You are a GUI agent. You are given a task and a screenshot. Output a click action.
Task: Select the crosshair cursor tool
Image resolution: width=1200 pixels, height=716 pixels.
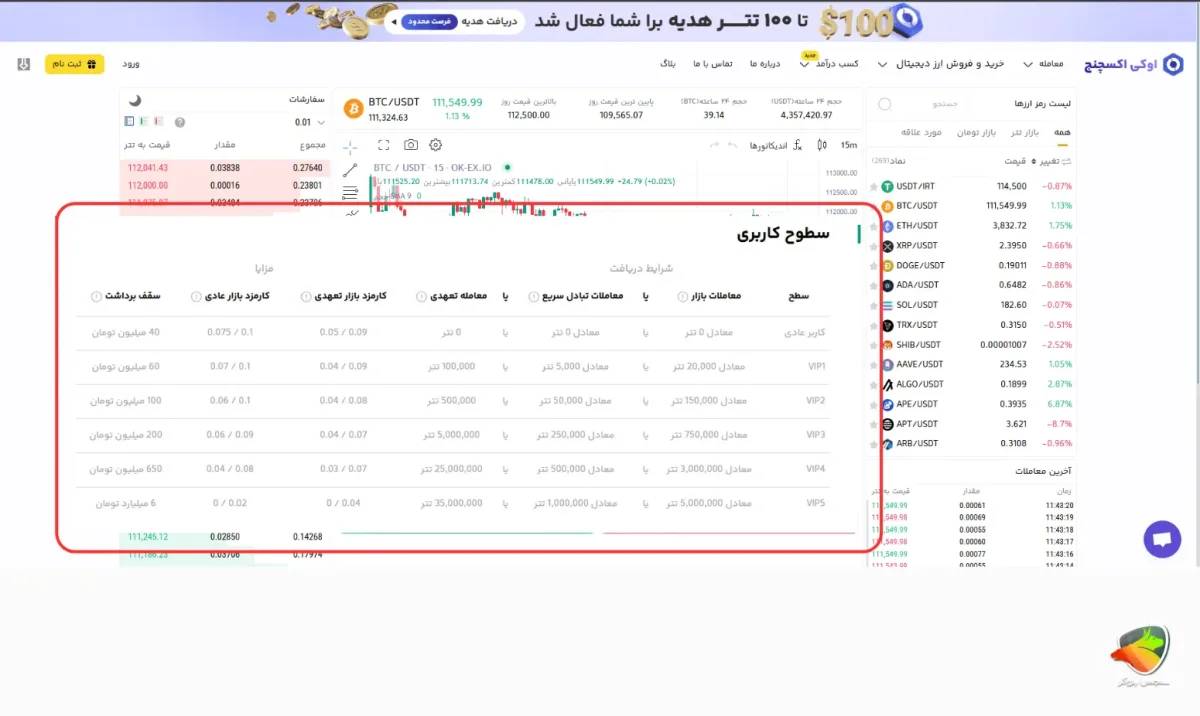coord(350,146)
